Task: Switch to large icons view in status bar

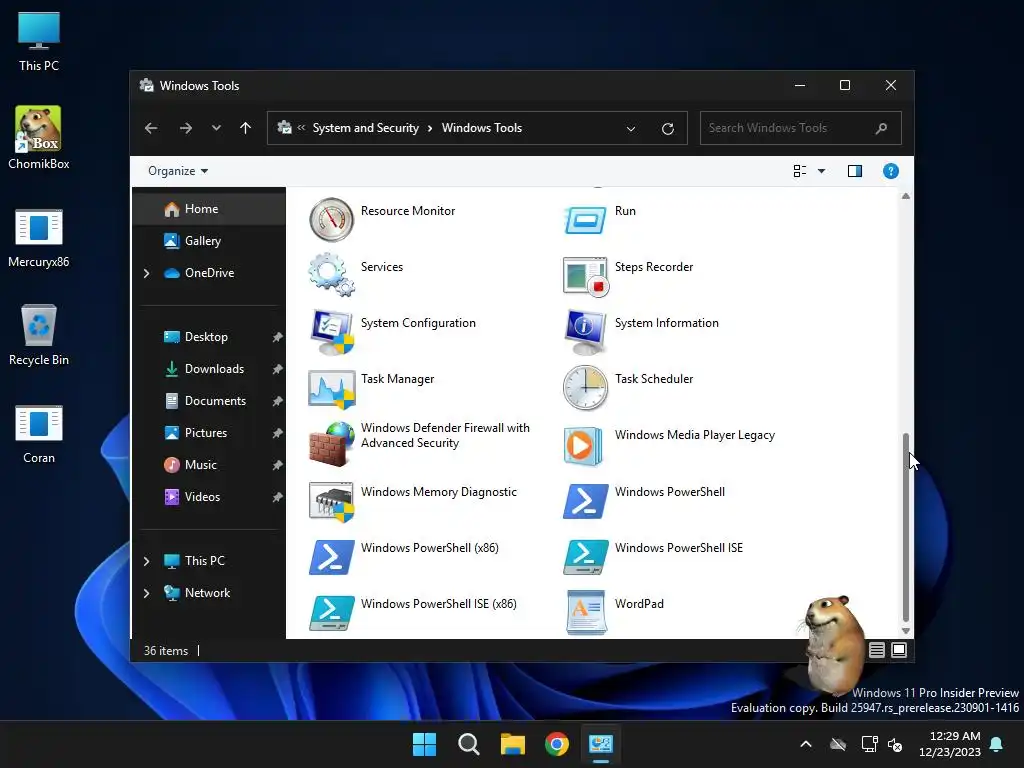Action: [x=899, y=650]
